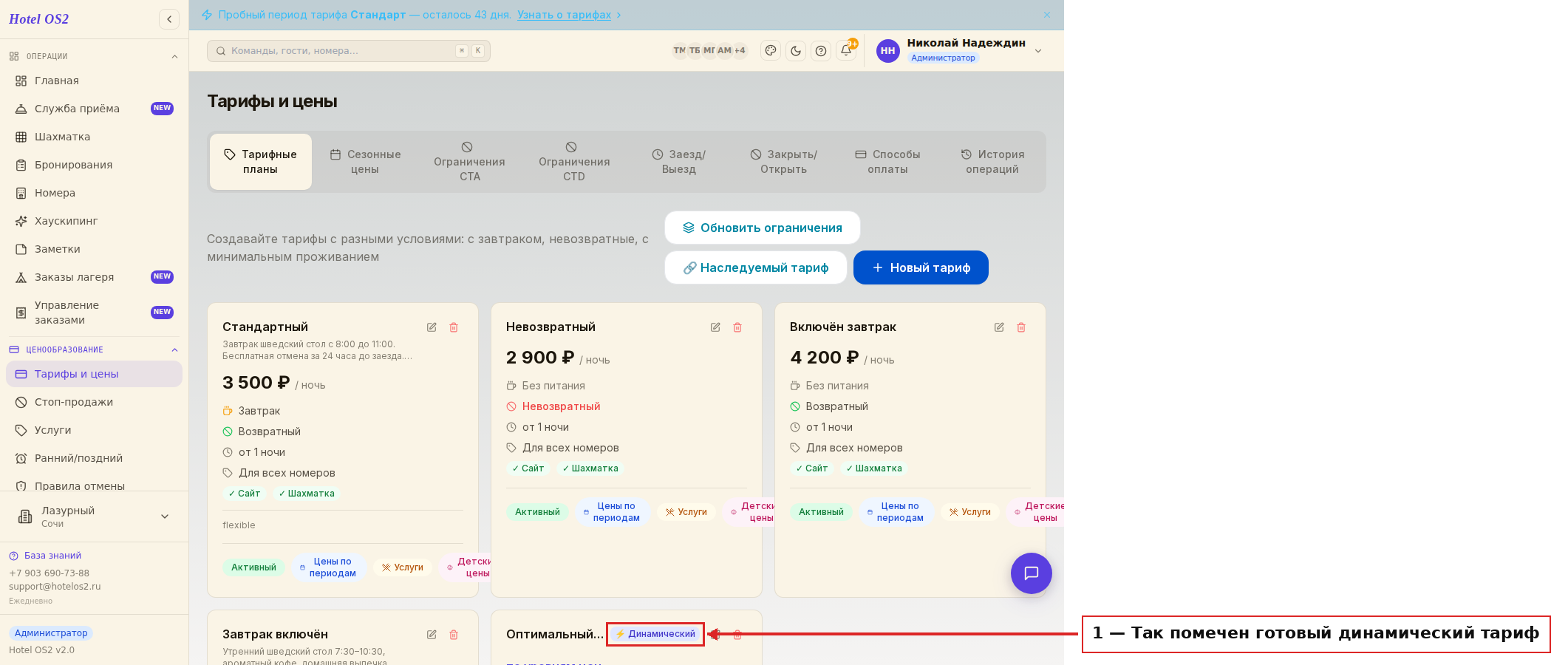Open the chat bubble floating button

[x=1032, y=573]
